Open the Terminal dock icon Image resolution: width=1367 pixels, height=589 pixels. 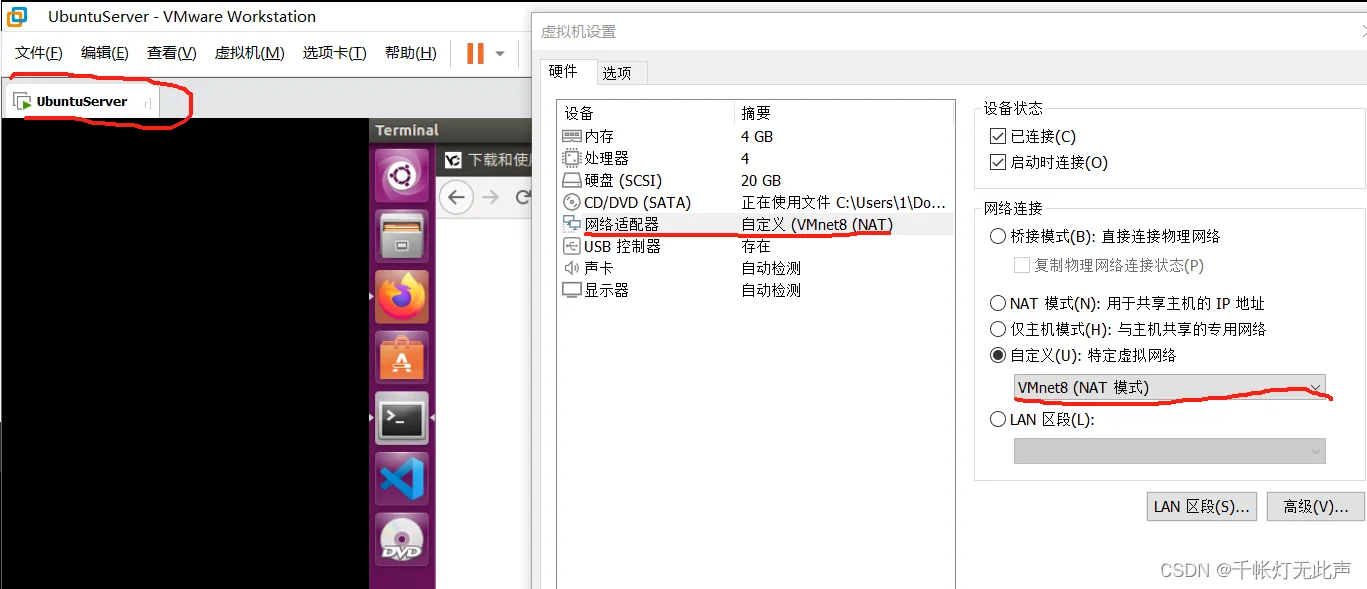pos(401,418)
